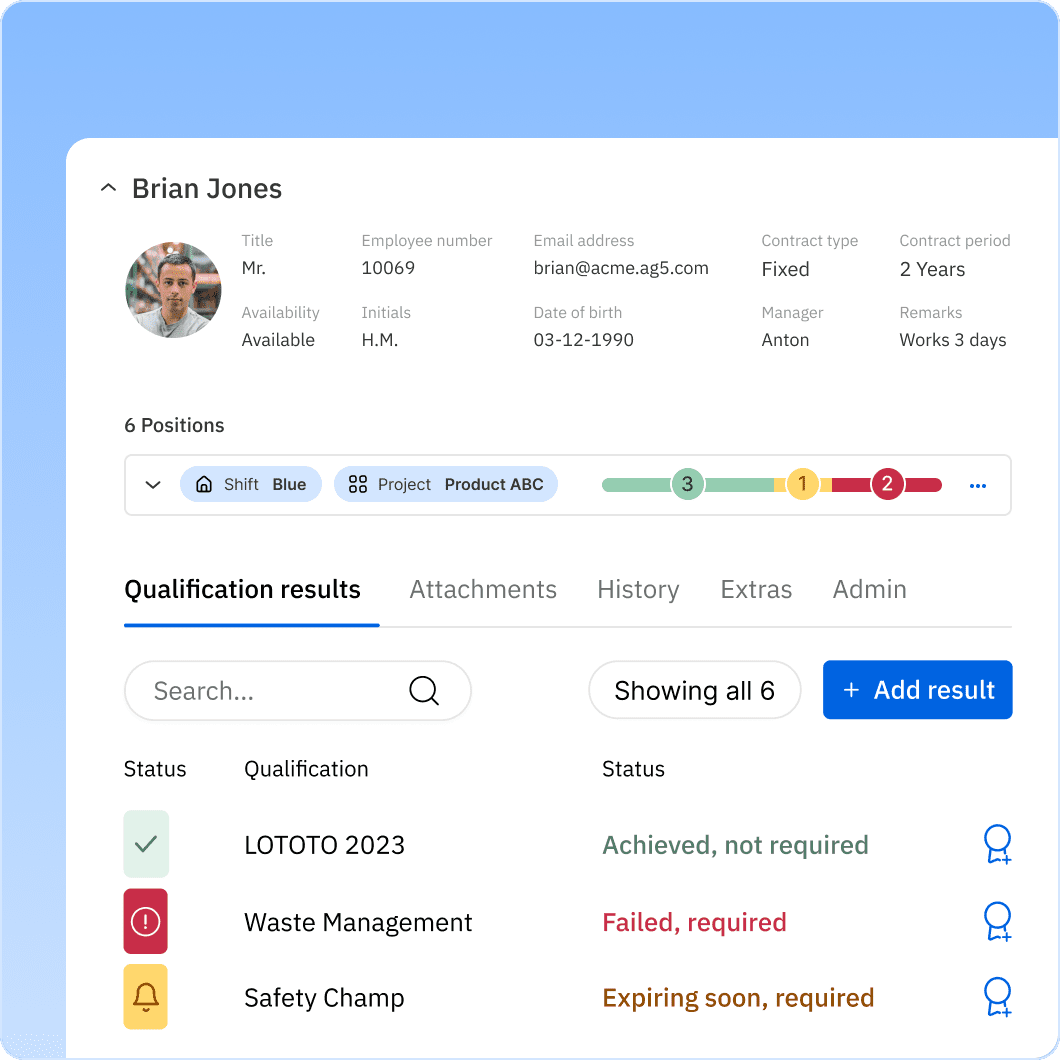Image resolution: width=1060 pixels, height=1060 pixels.
Task: Click the certificate icon on the Safety Champ row
Action: [997, 997]
